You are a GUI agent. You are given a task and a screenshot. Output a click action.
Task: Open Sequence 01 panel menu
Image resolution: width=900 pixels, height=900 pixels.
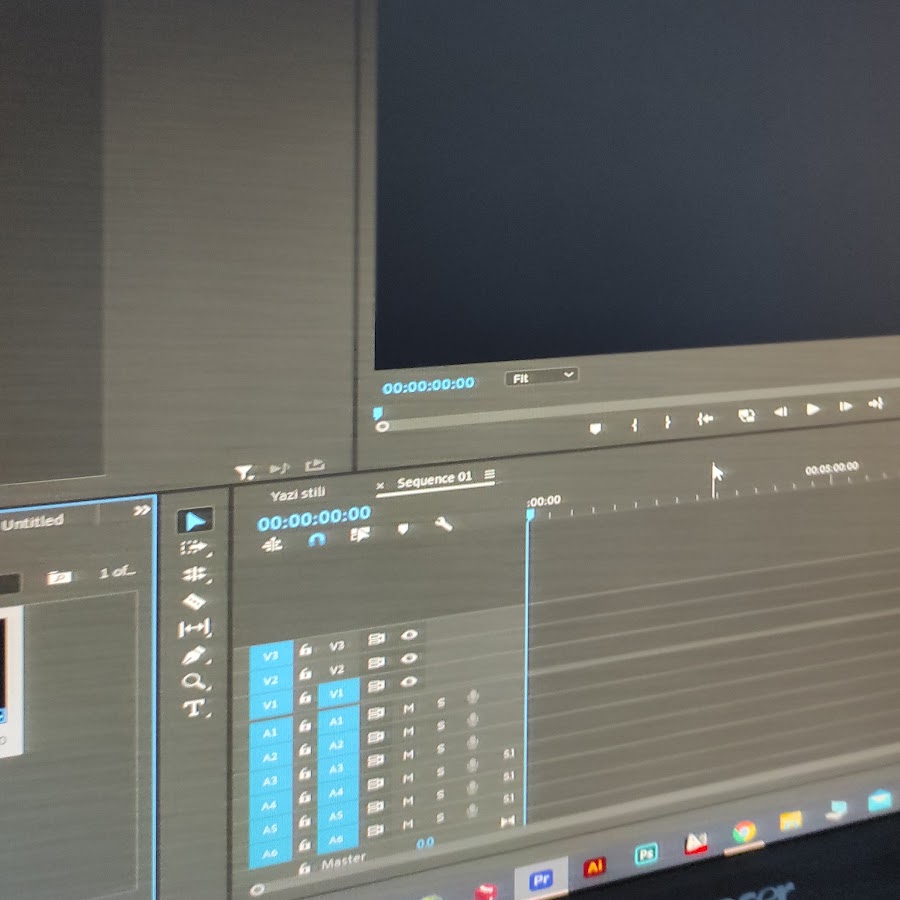[x=489, y=475]
